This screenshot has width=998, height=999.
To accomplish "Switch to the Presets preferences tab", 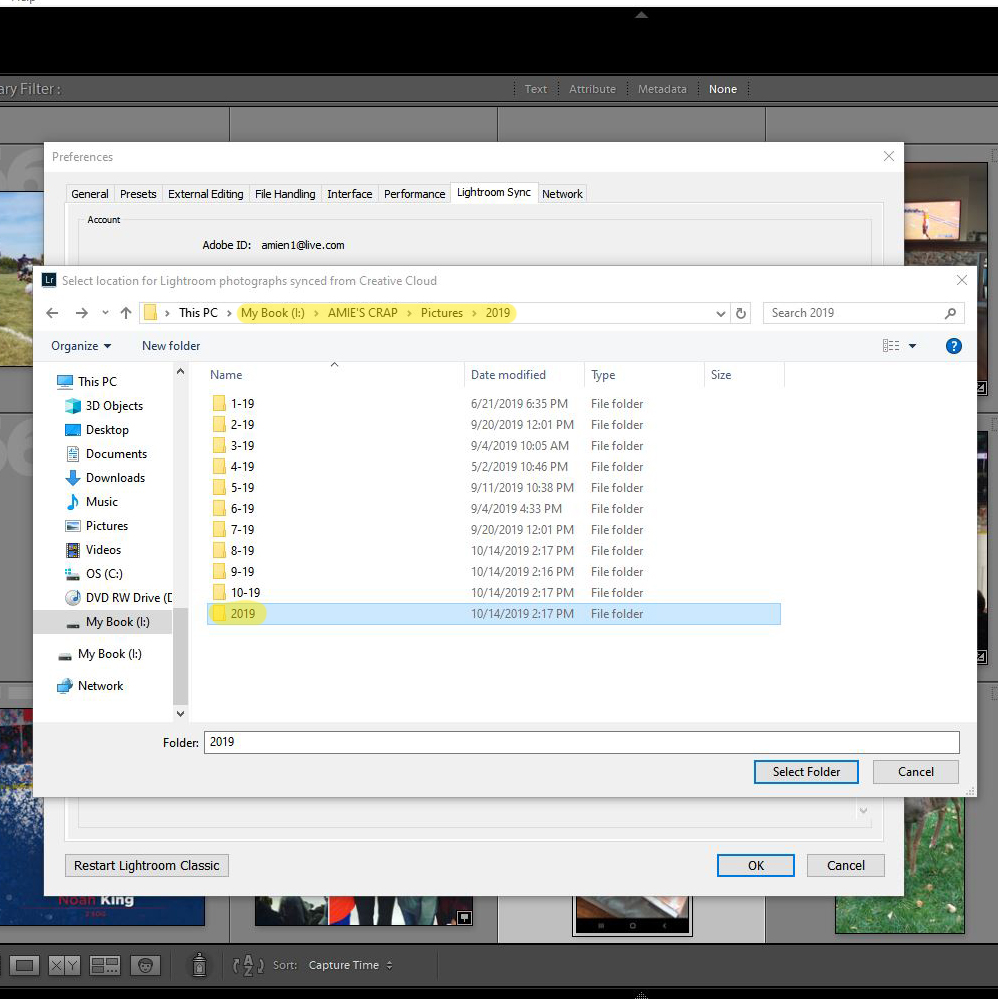I will pyautogui.click(x=138, y=194).
